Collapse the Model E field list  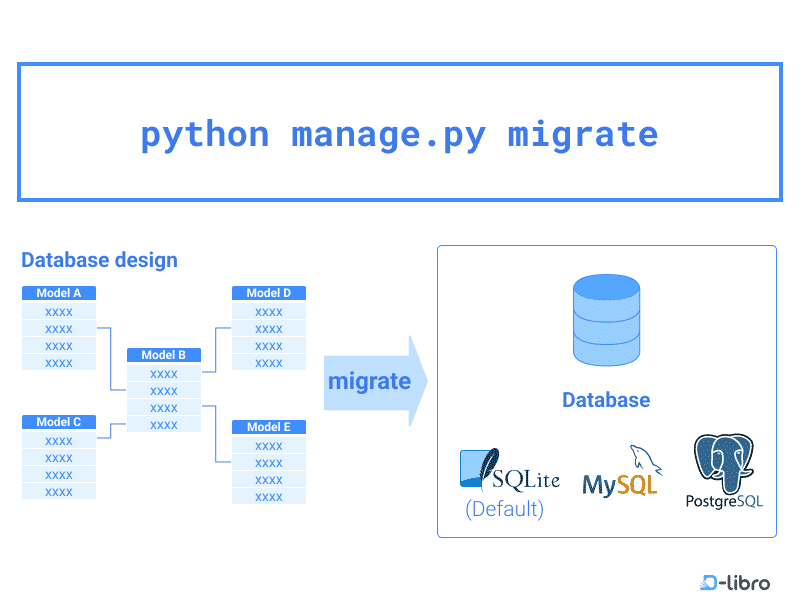coord(268,427)
